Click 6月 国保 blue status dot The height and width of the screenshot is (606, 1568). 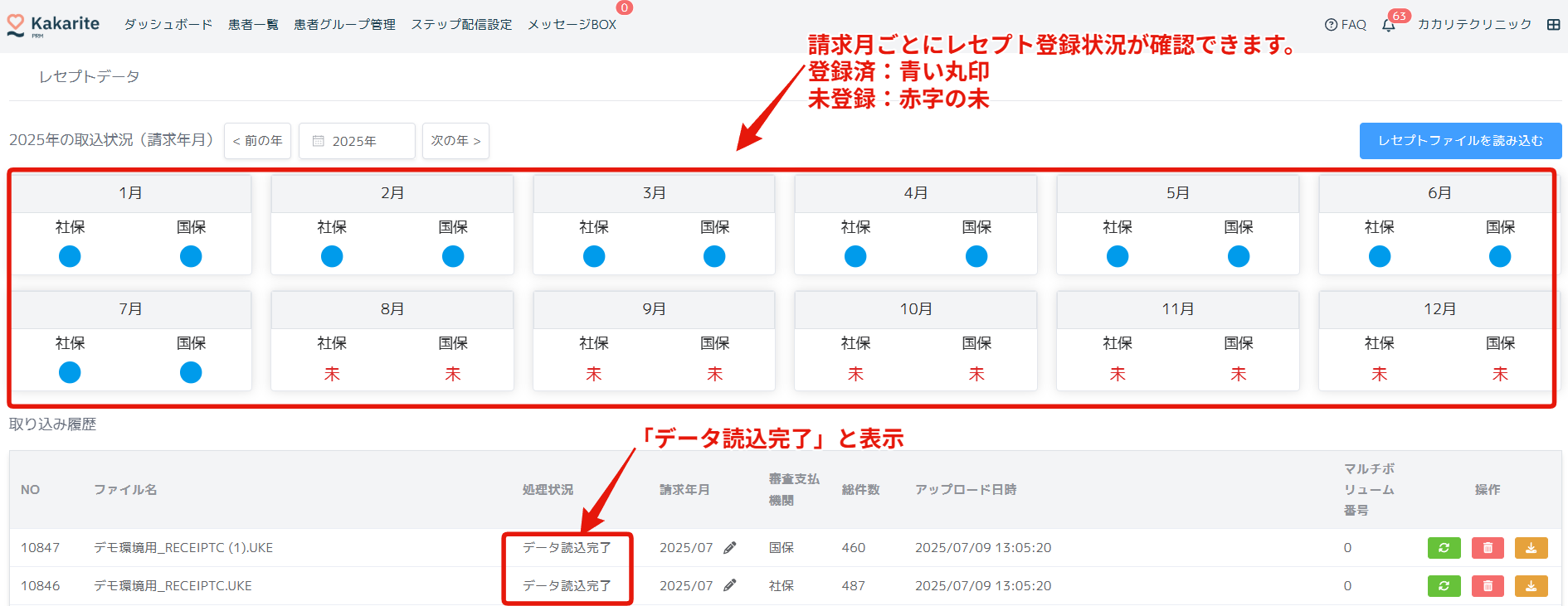click(x=1500, y=257)
